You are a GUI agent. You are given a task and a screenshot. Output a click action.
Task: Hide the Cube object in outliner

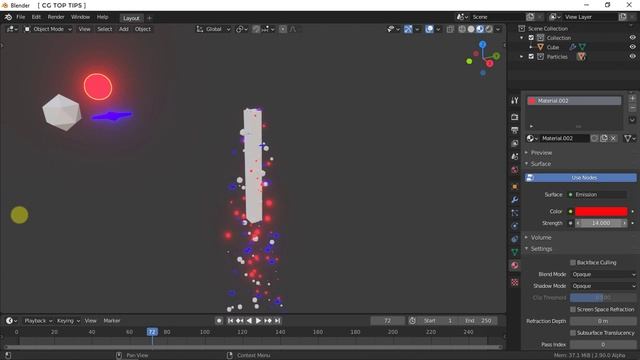(632, 47)
